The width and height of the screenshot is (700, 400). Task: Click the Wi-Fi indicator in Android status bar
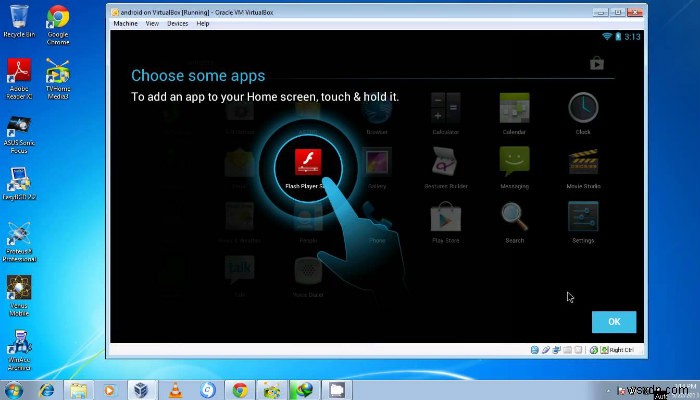607,37
